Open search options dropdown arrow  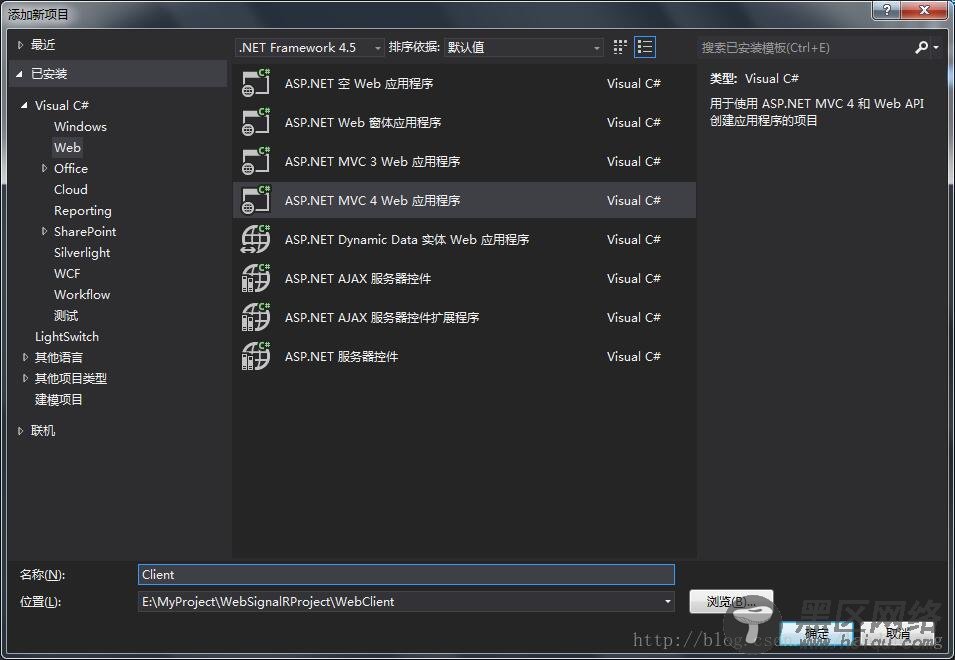(936, 47)
